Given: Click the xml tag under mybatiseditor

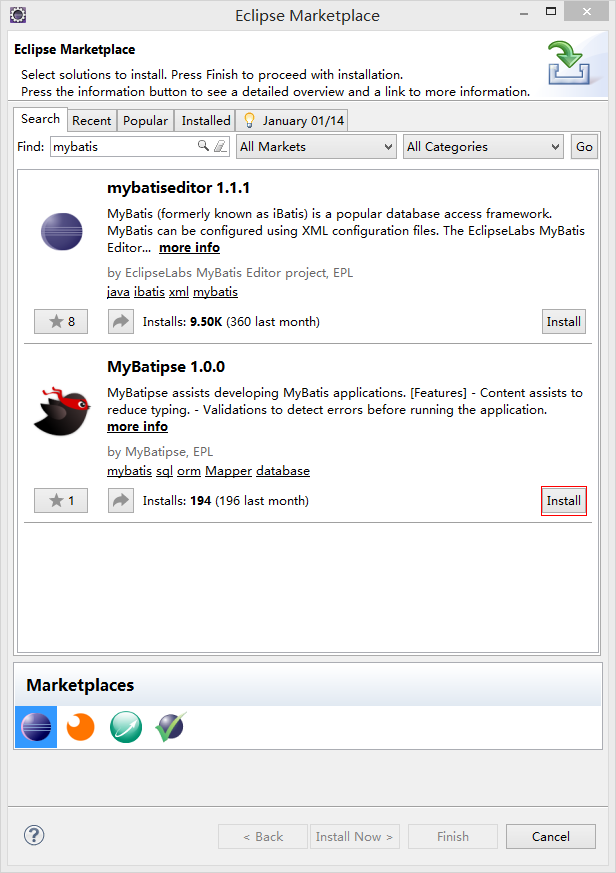Looking at the screenshot, I should [179, 292].
